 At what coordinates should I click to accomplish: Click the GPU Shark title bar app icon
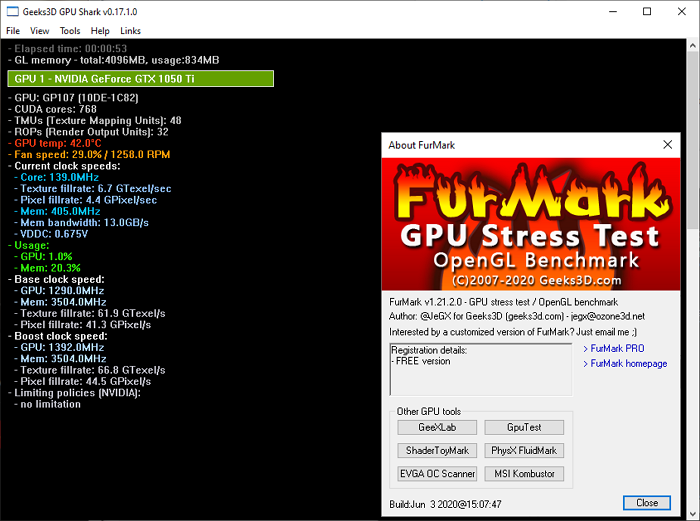[12, 12]
